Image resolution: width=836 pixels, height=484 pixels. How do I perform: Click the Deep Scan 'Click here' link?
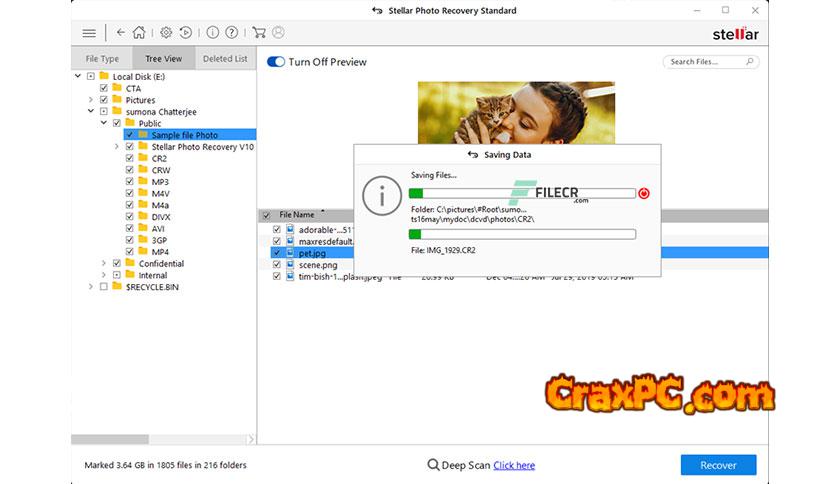(513, 465)
